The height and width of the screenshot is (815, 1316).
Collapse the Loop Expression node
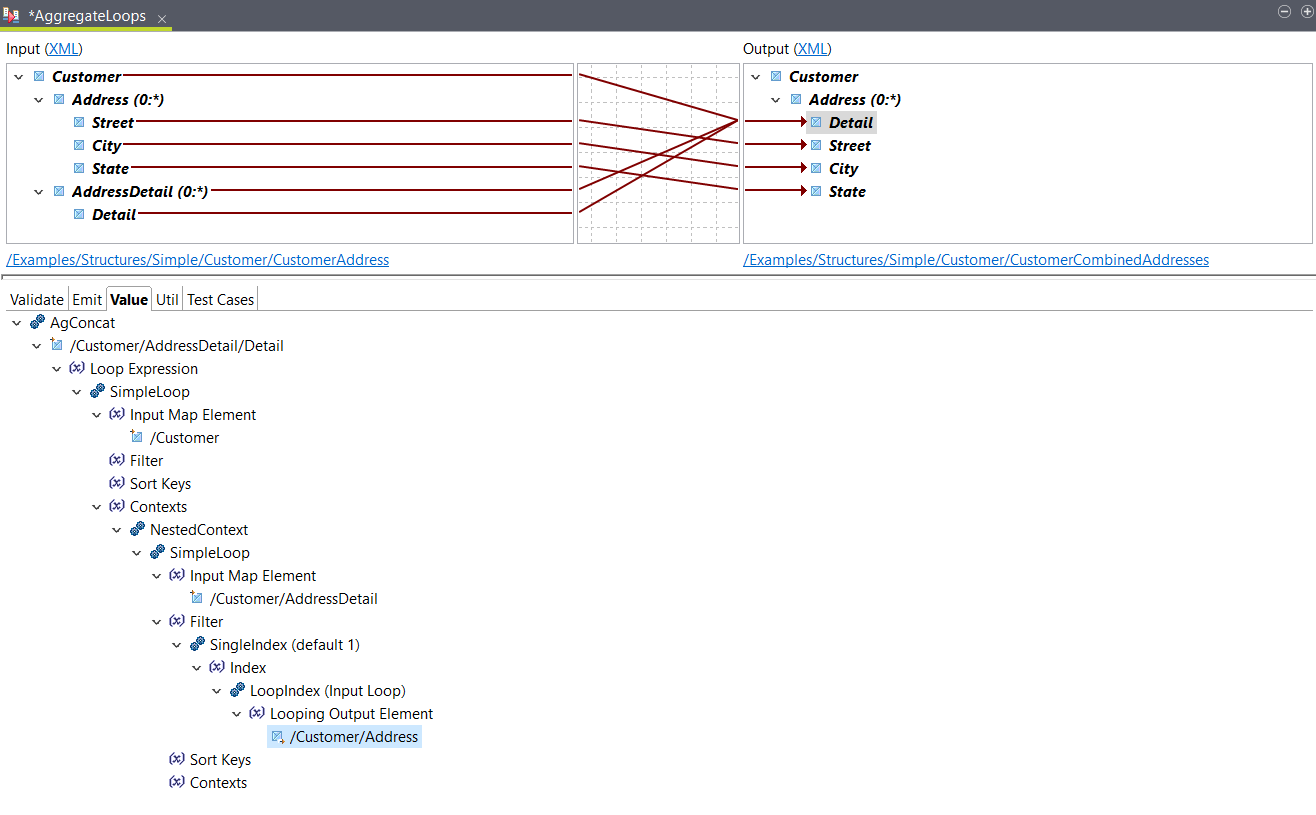tap(57, 368)
